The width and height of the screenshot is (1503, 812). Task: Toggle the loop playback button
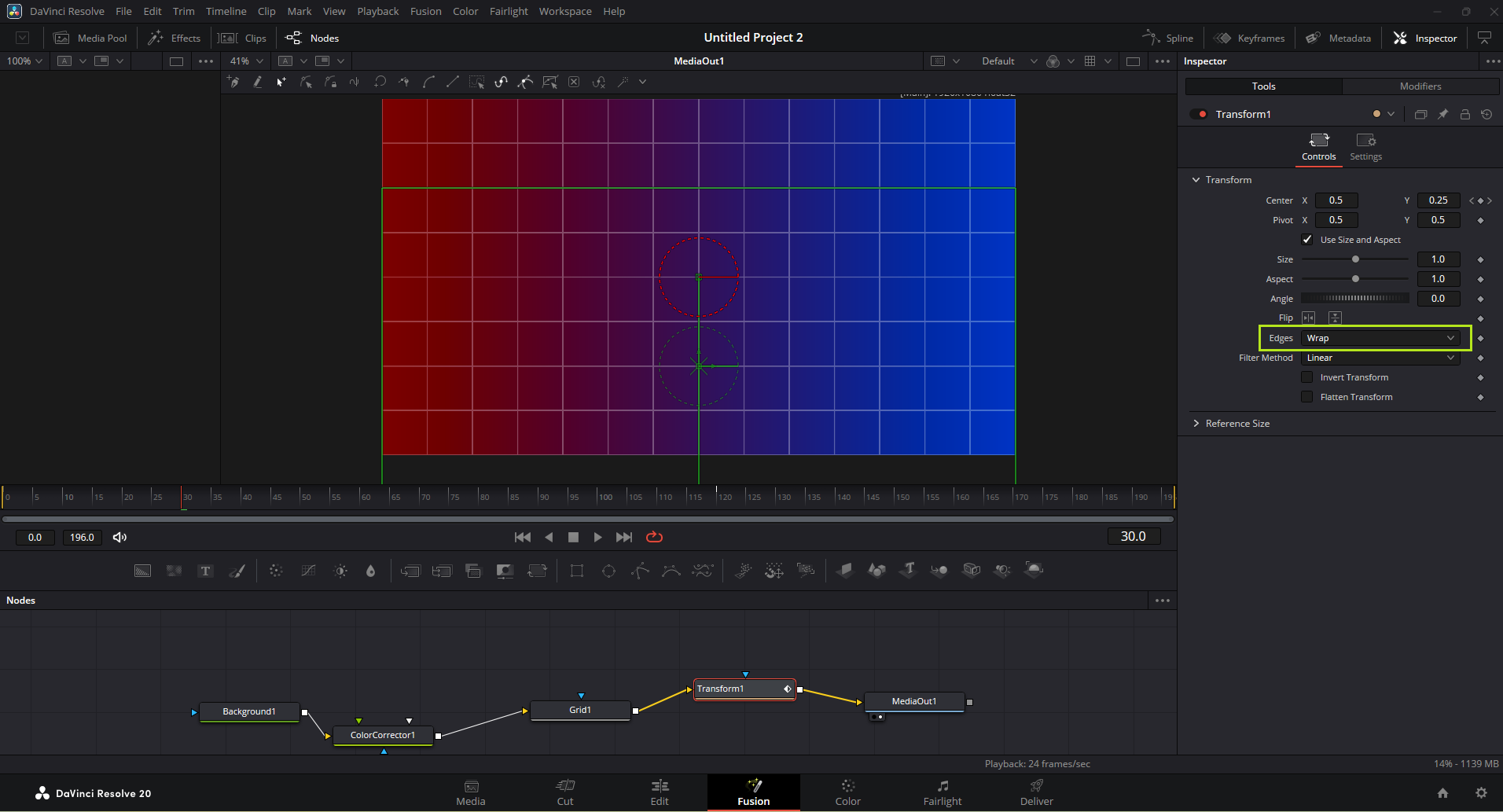[654, 537]
